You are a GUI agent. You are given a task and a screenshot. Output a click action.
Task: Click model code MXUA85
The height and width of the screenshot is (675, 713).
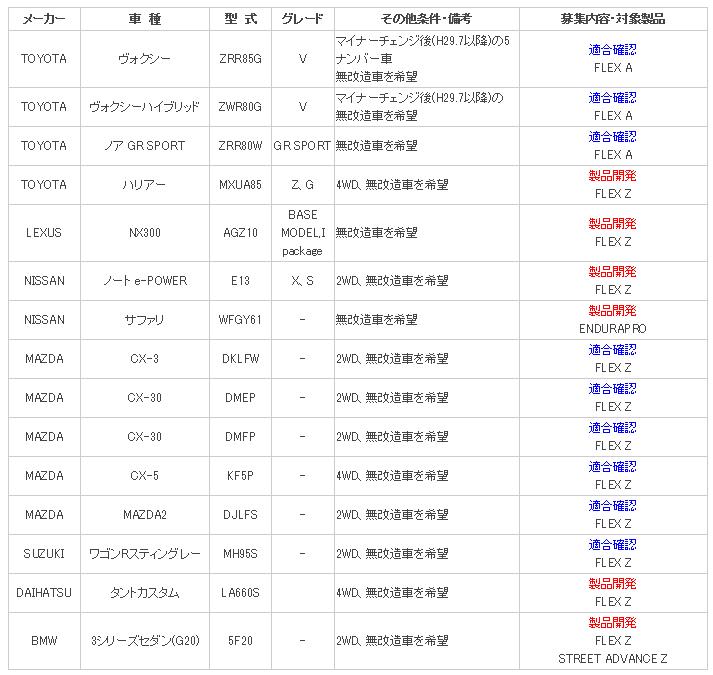pos(240,185)
